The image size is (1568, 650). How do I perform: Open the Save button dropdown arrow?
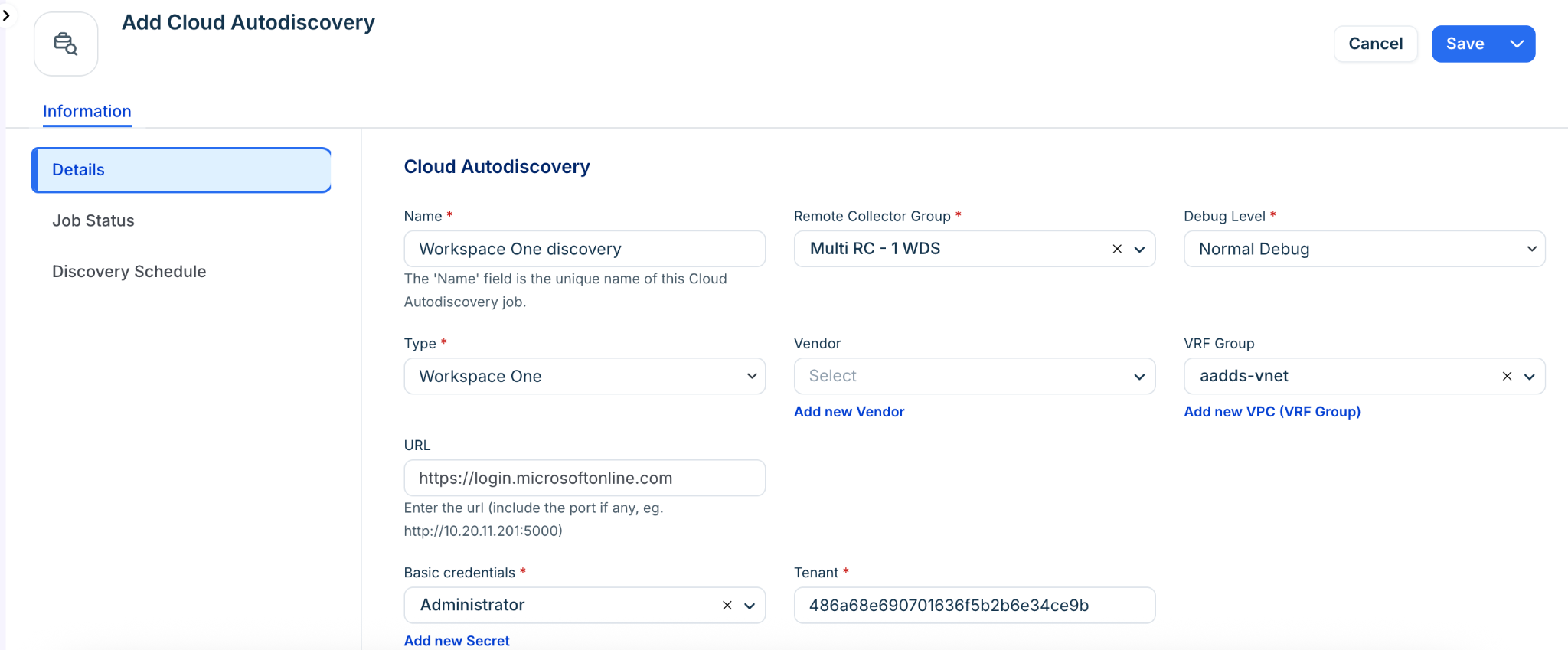click(1517, 44)
